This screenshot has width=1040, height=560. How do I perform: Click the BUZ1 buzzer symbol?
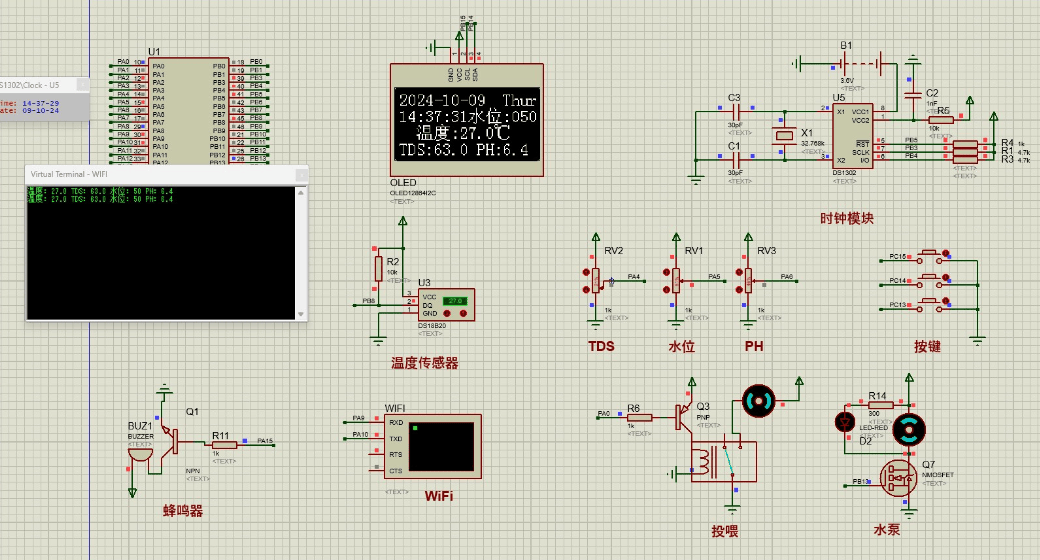(x=141, y=454)
